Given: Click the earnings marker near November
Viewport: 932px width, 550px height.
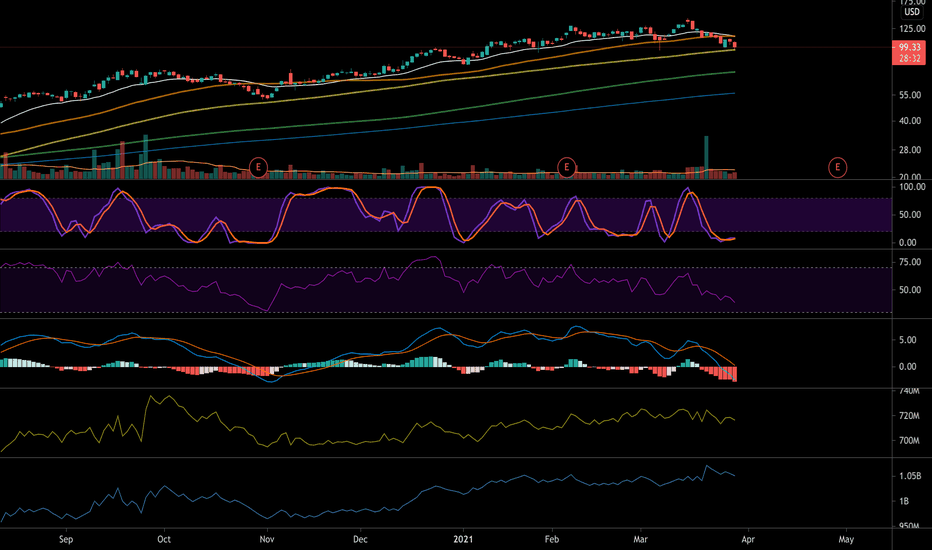Looking at the screenshot, I should [x=258, y=167].
